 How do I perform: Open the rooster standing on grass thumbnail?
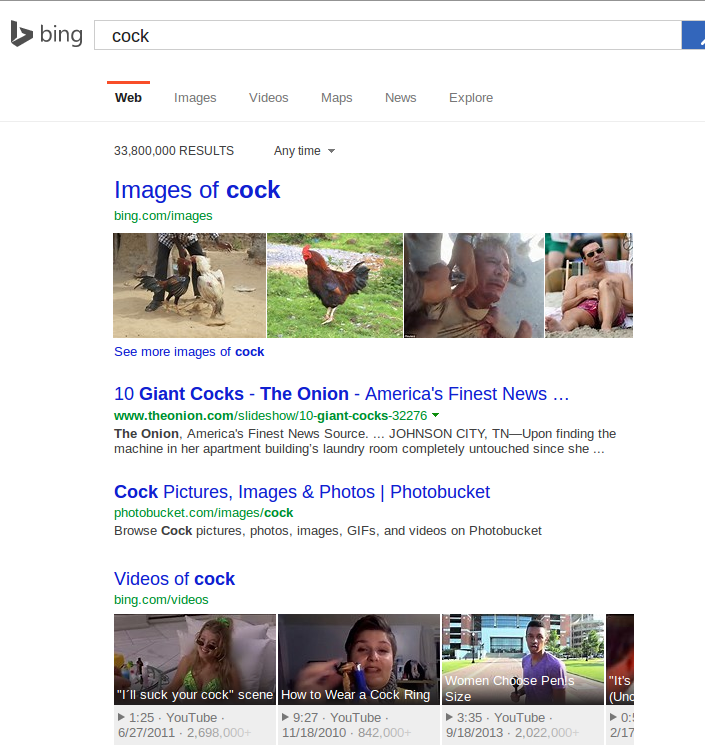click(x=334, y=285)
